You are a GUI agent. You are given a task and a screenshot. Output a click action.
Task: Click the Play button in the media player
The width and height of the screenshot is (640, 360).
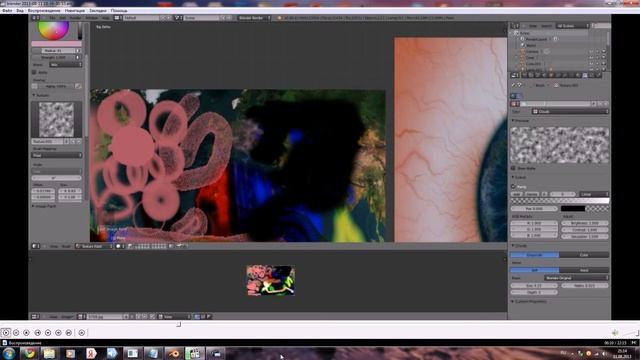pos(6,333)
